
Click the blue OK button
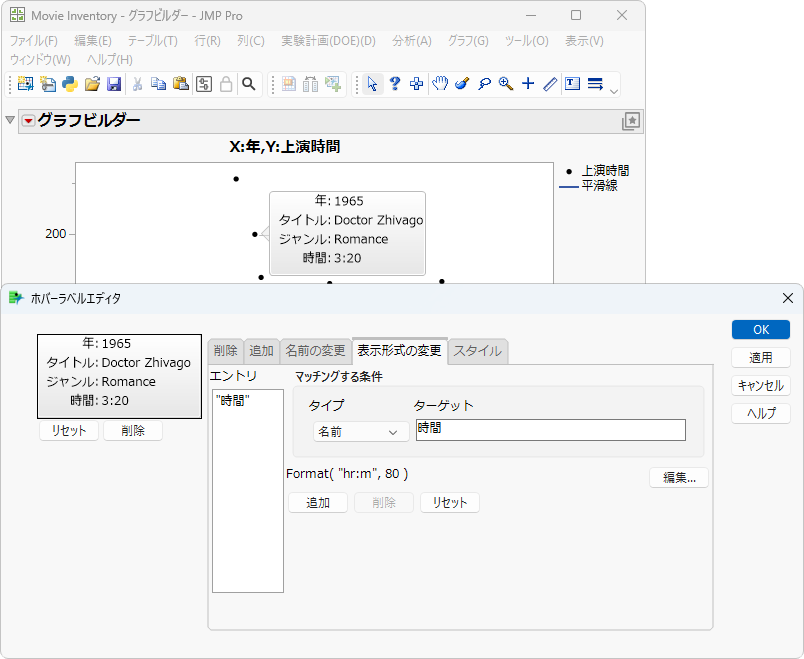click(761, 330)
